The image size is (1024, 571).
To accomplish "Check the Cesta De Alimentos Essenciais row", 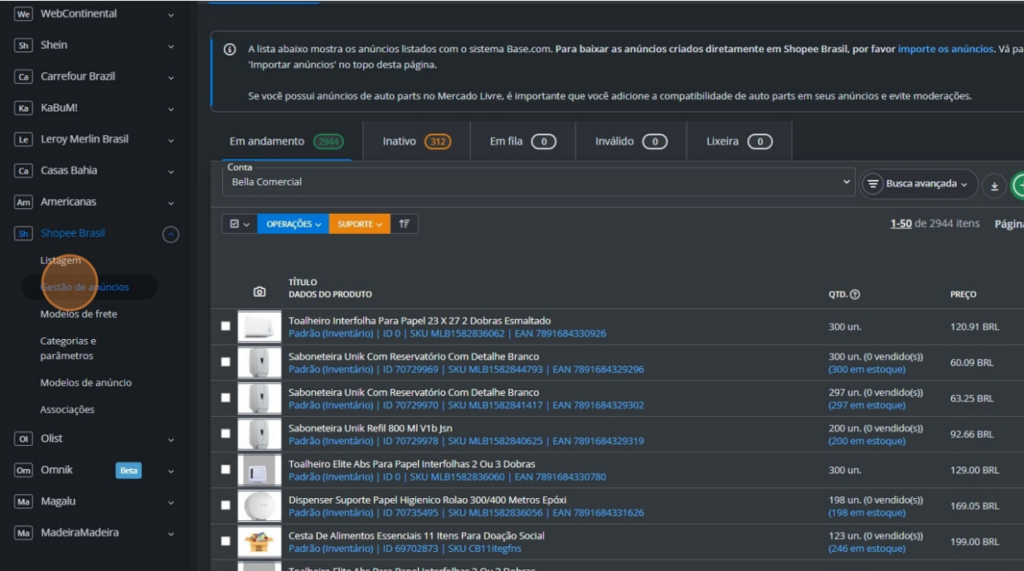I will (x=226, y=542).
